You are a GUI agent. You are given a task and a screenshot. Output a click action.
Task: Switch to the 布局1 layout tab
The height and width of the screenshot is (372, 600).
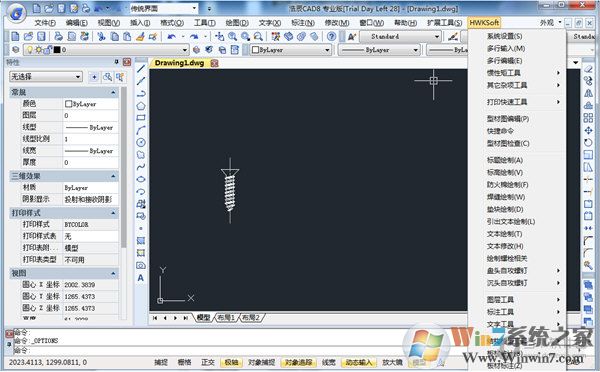(226, 317)
